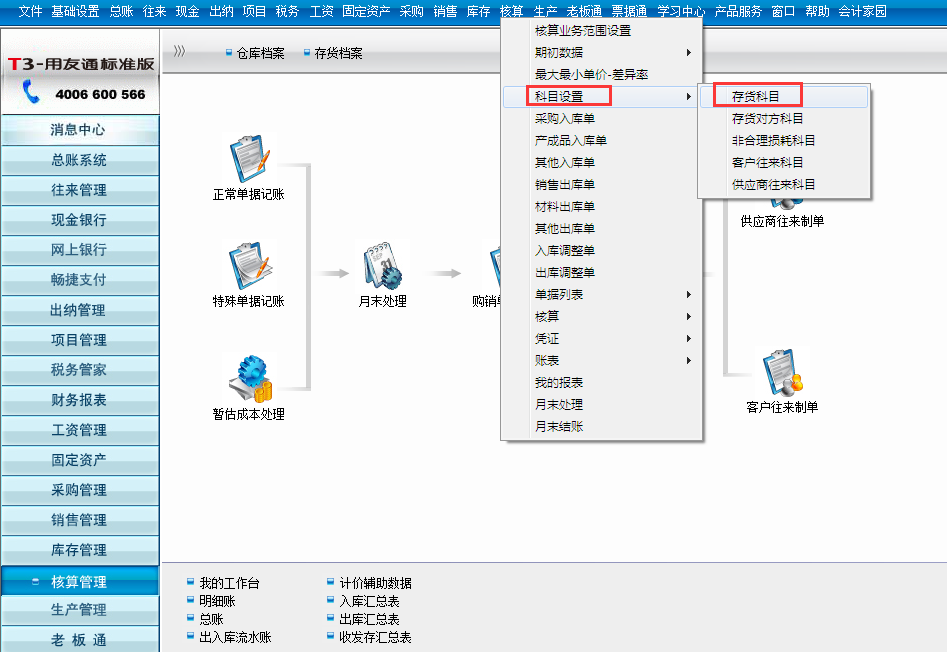Click the 月末处理 calendar gear icon

(x=382, y=266)
